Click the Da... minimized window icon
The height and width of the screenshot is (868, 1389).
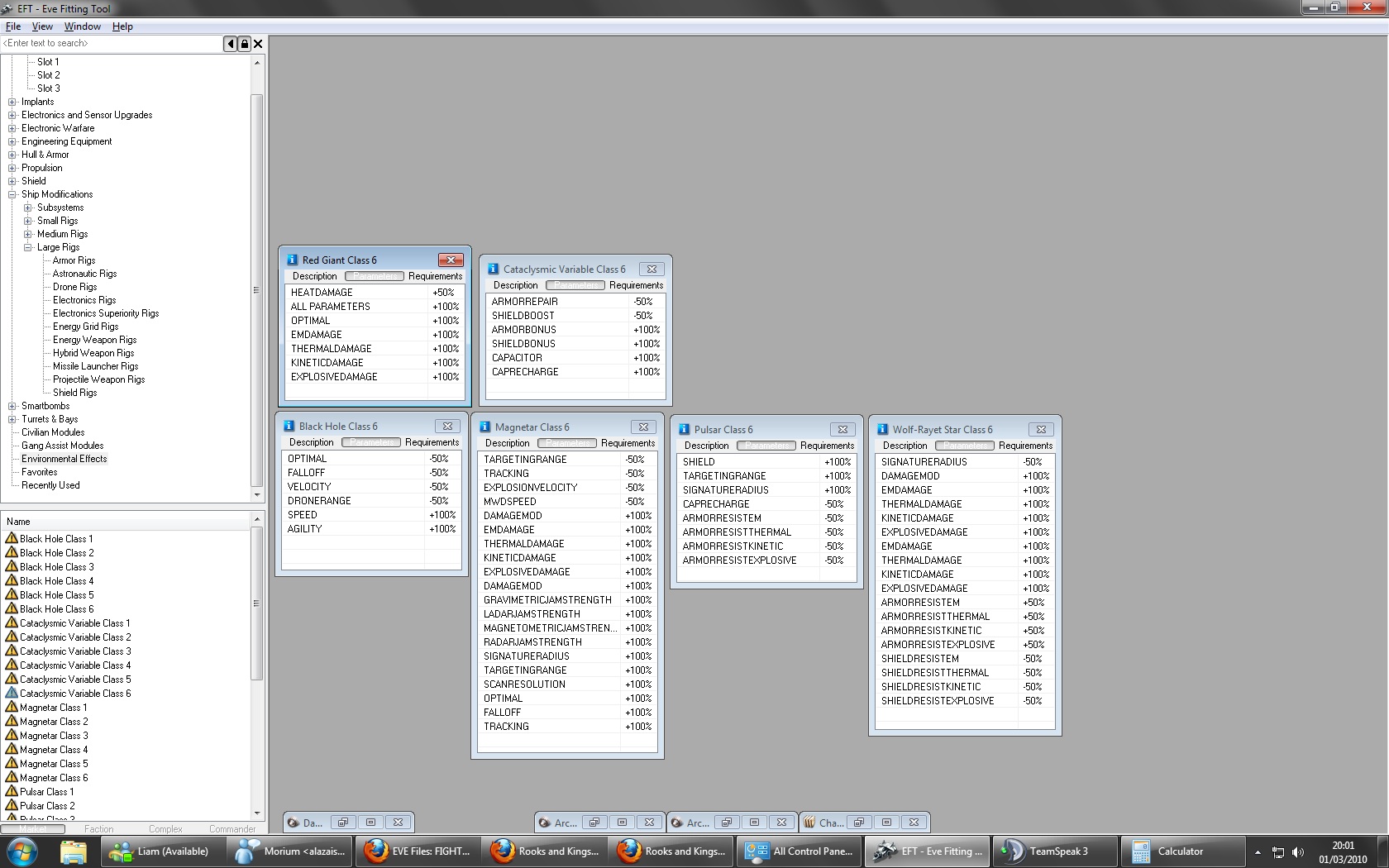(x=293, y=823)
